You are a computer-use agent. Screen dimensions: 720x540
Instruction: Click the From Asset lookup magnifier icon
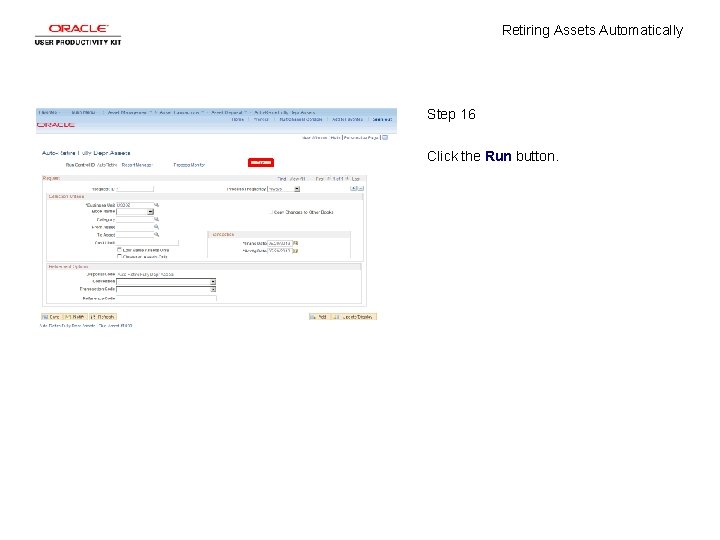click(157, 227)
